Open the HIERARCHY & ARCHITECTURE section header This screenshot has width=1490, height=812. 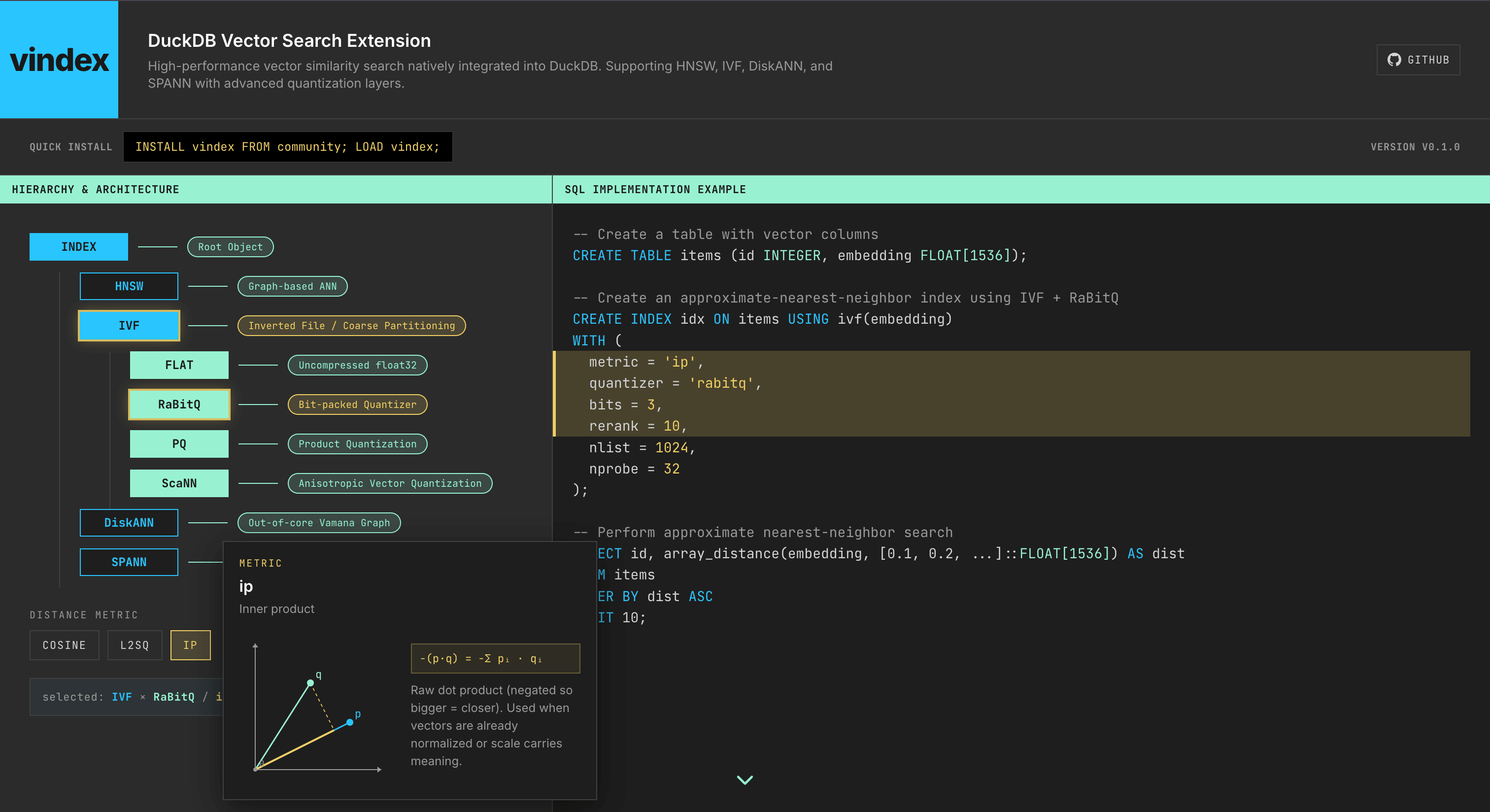[95, 189]
